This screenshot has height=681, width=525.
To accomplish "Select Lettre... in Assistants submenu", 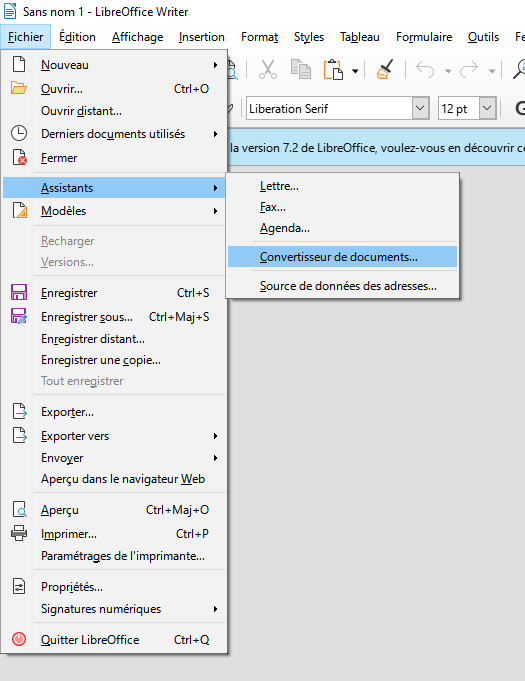I will 343,186.
